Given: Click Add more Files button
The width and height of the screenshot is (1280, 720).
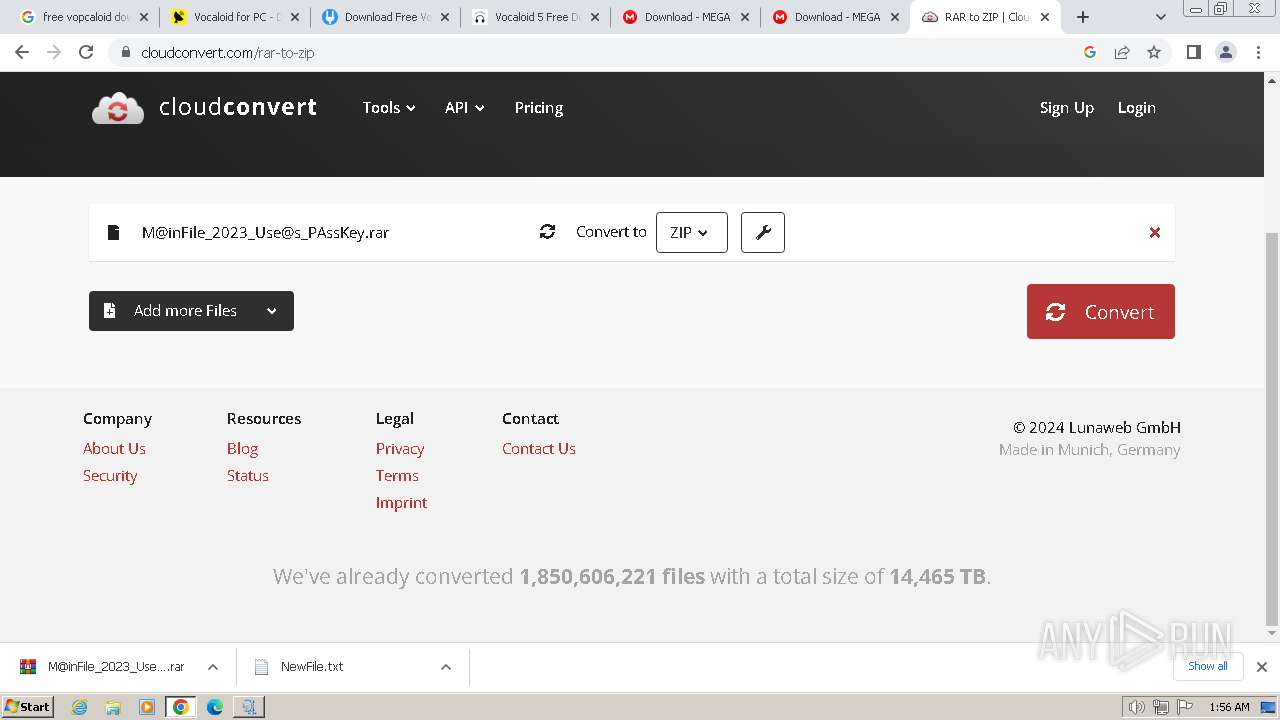Looking at the screenshot, I should 191,311.
